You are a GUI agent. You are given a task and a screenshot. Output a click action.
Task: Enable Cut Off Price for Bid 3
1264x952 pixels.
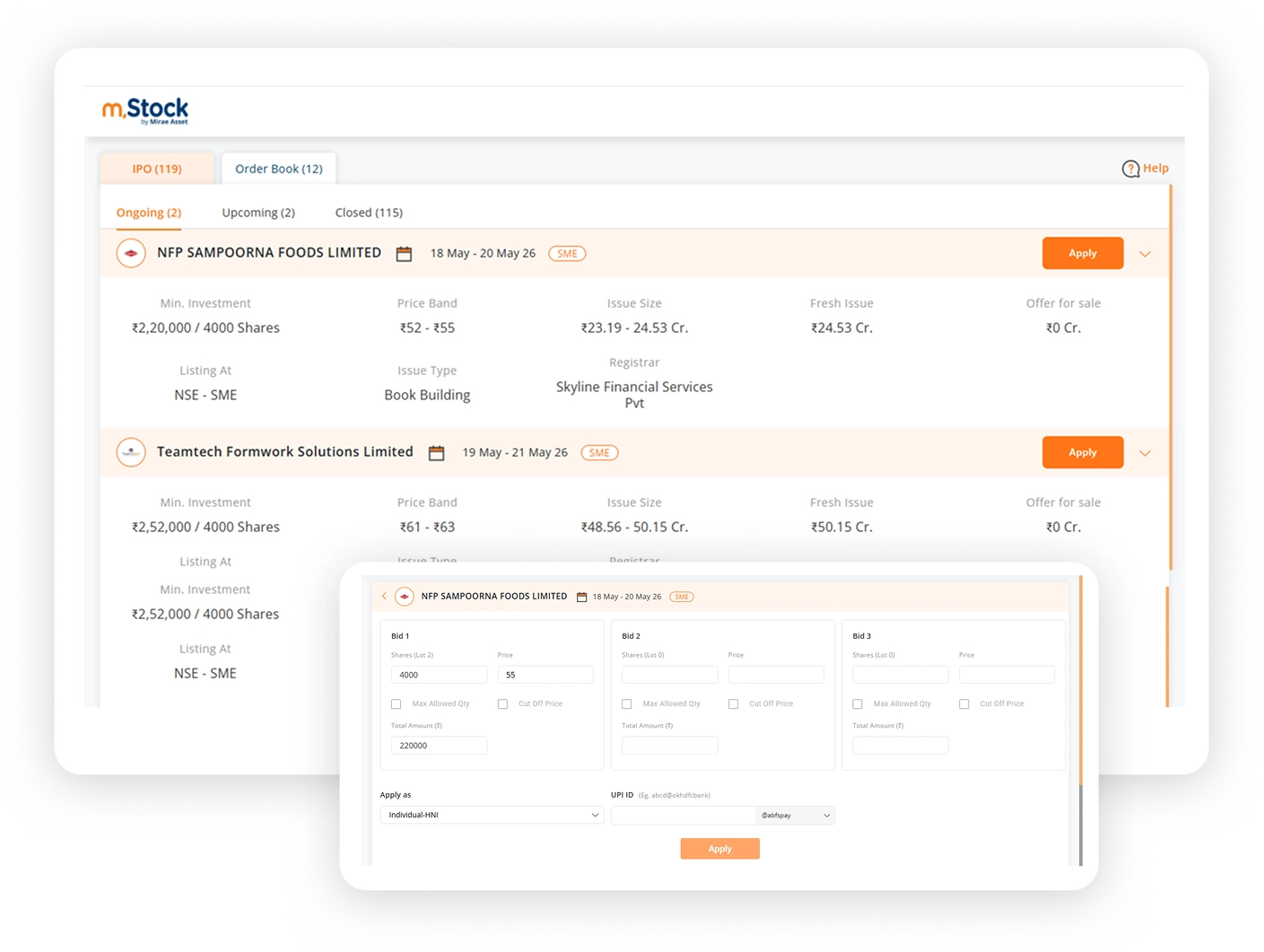point(963,704)
